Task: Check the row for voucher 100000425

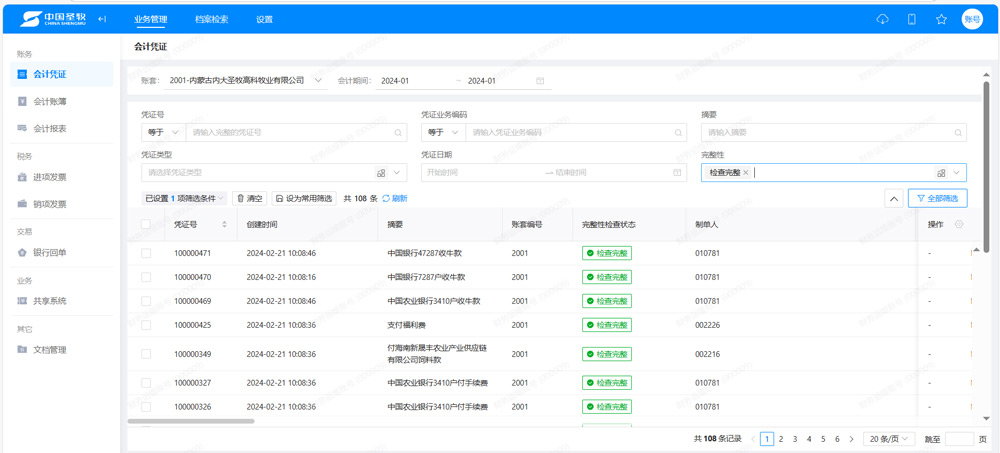Action: 146,325
